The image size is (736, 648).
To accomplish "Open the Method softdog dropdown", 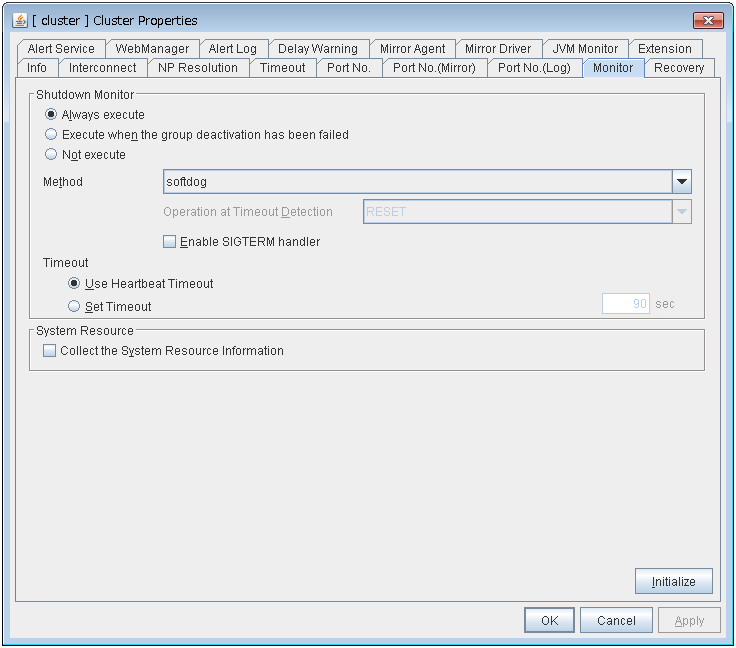I will coord(681,182).
